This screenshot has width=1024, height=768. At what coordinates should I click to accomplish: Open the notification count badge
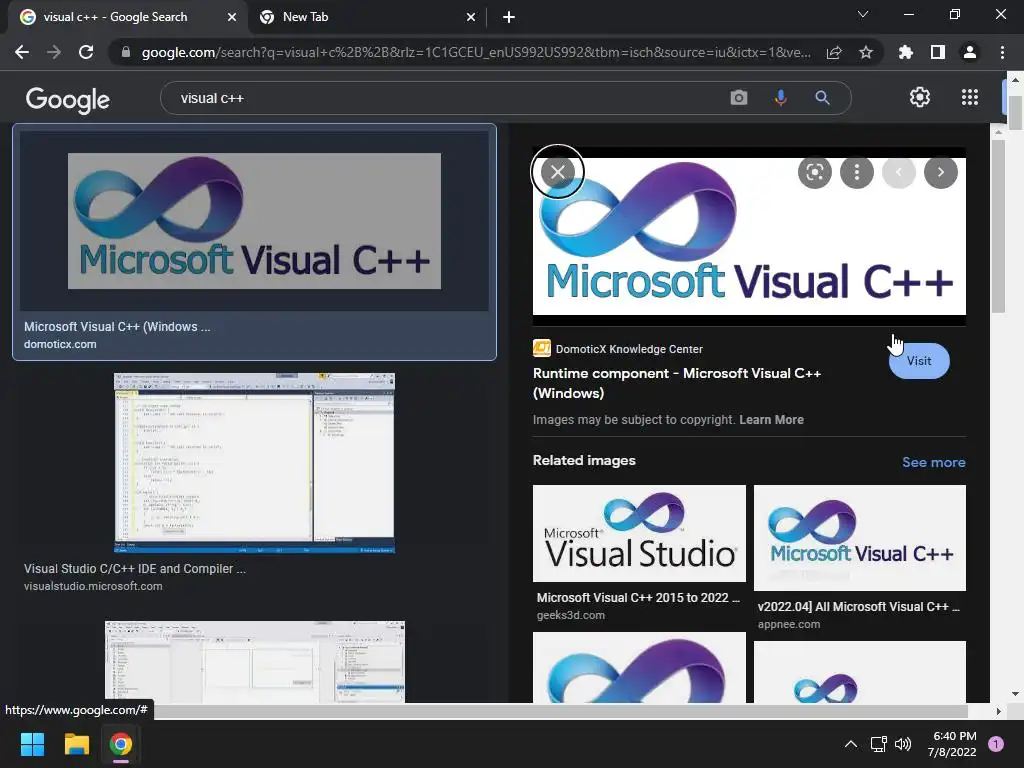[996, 744]
